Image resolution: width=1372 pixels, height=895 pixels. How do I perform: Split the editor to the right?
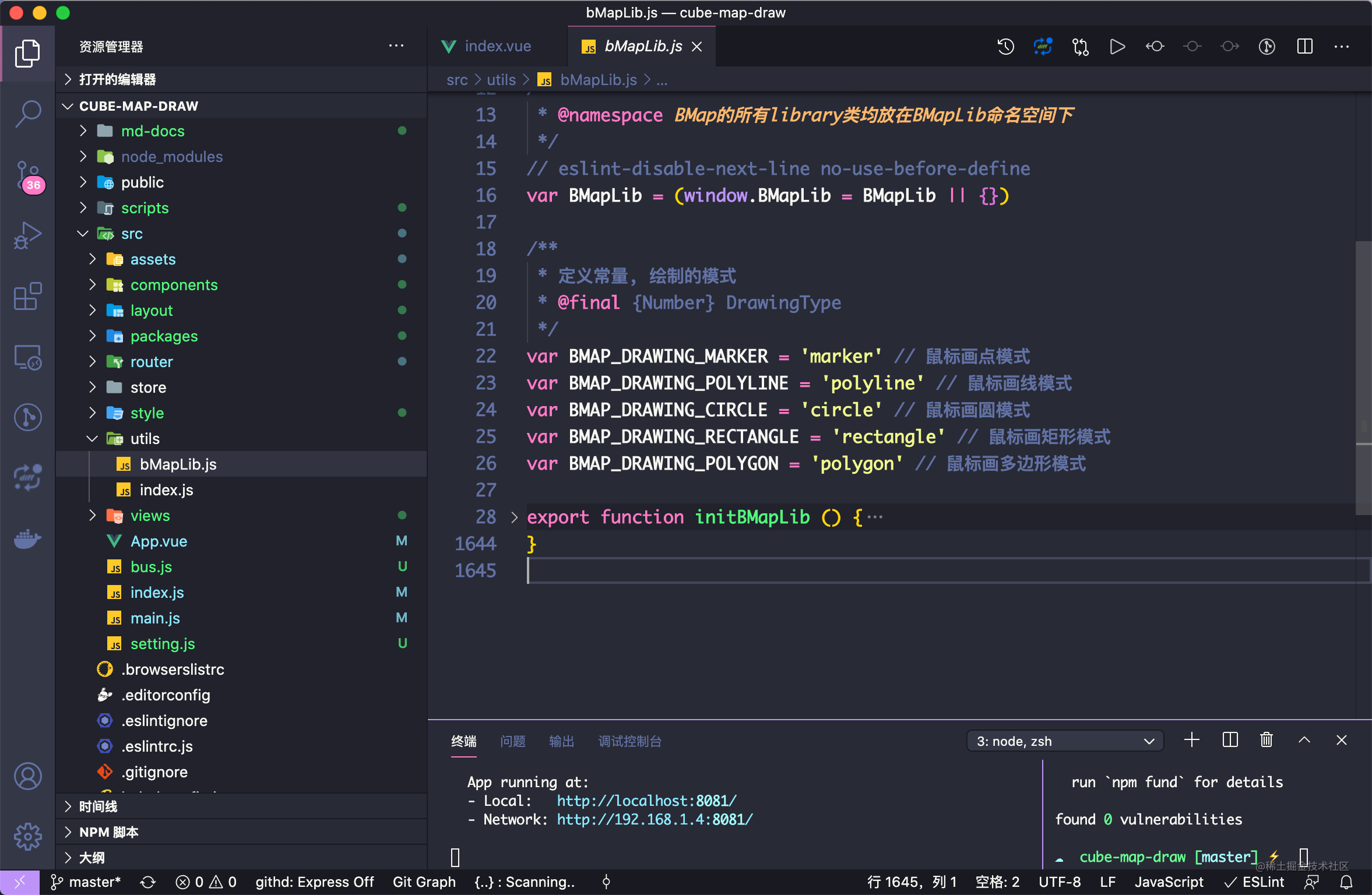point(1304,47)
